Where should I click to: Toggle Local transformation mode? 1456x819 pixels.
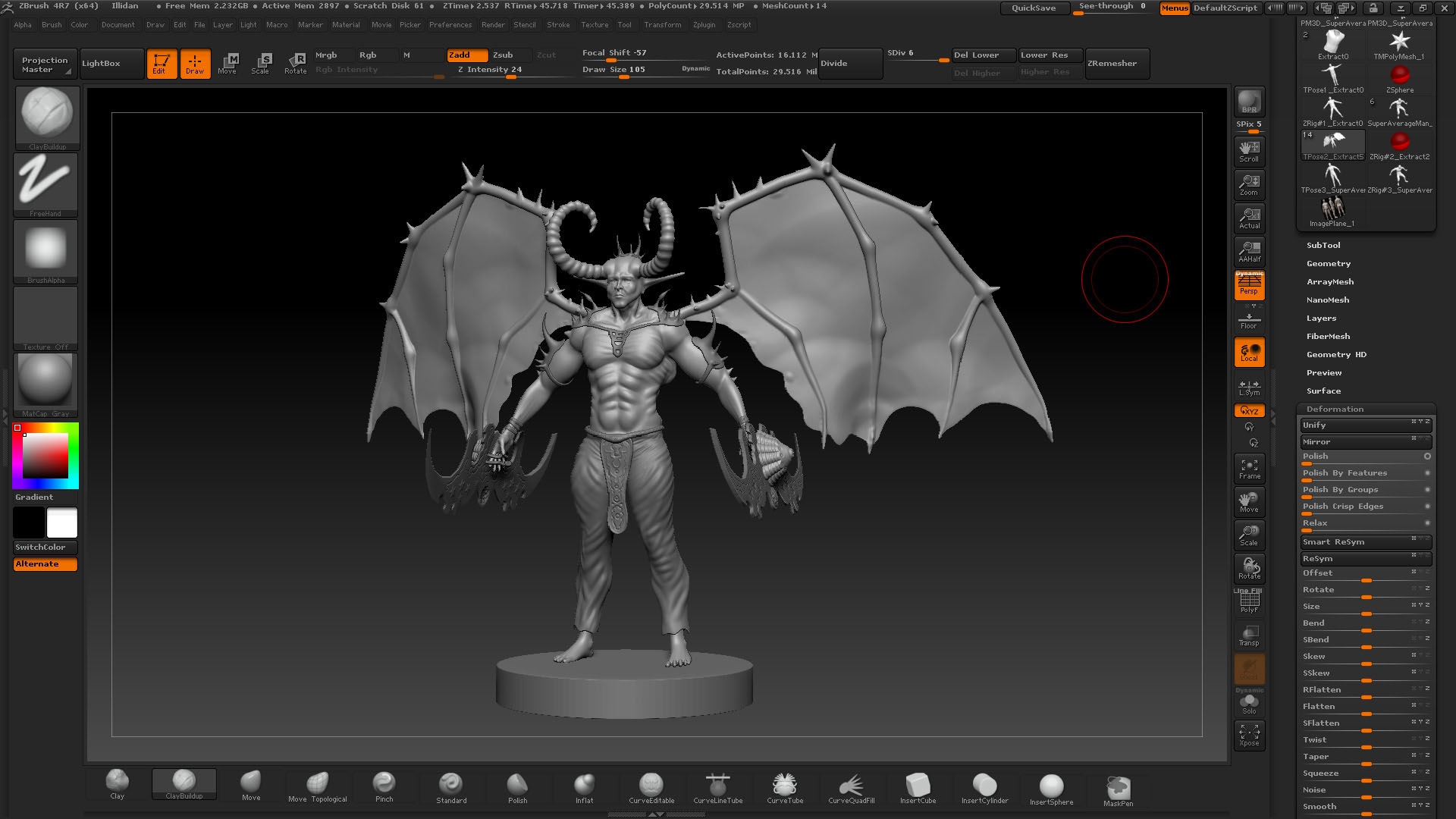tap(1249, 352)
